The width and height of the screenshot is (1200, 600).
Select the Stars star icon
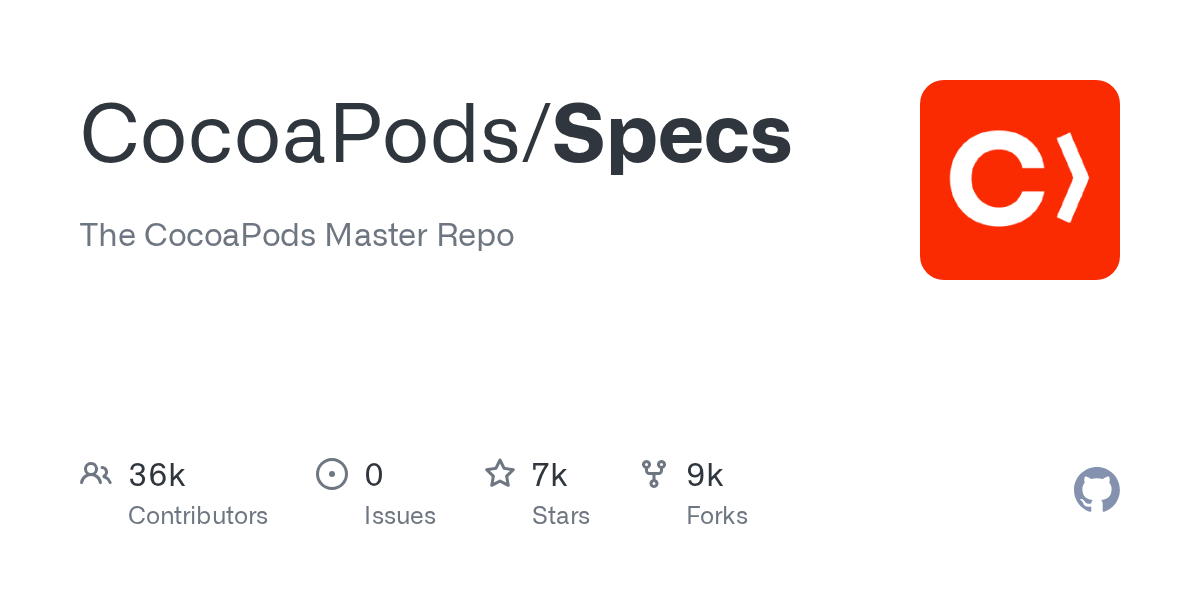point(500,474)
